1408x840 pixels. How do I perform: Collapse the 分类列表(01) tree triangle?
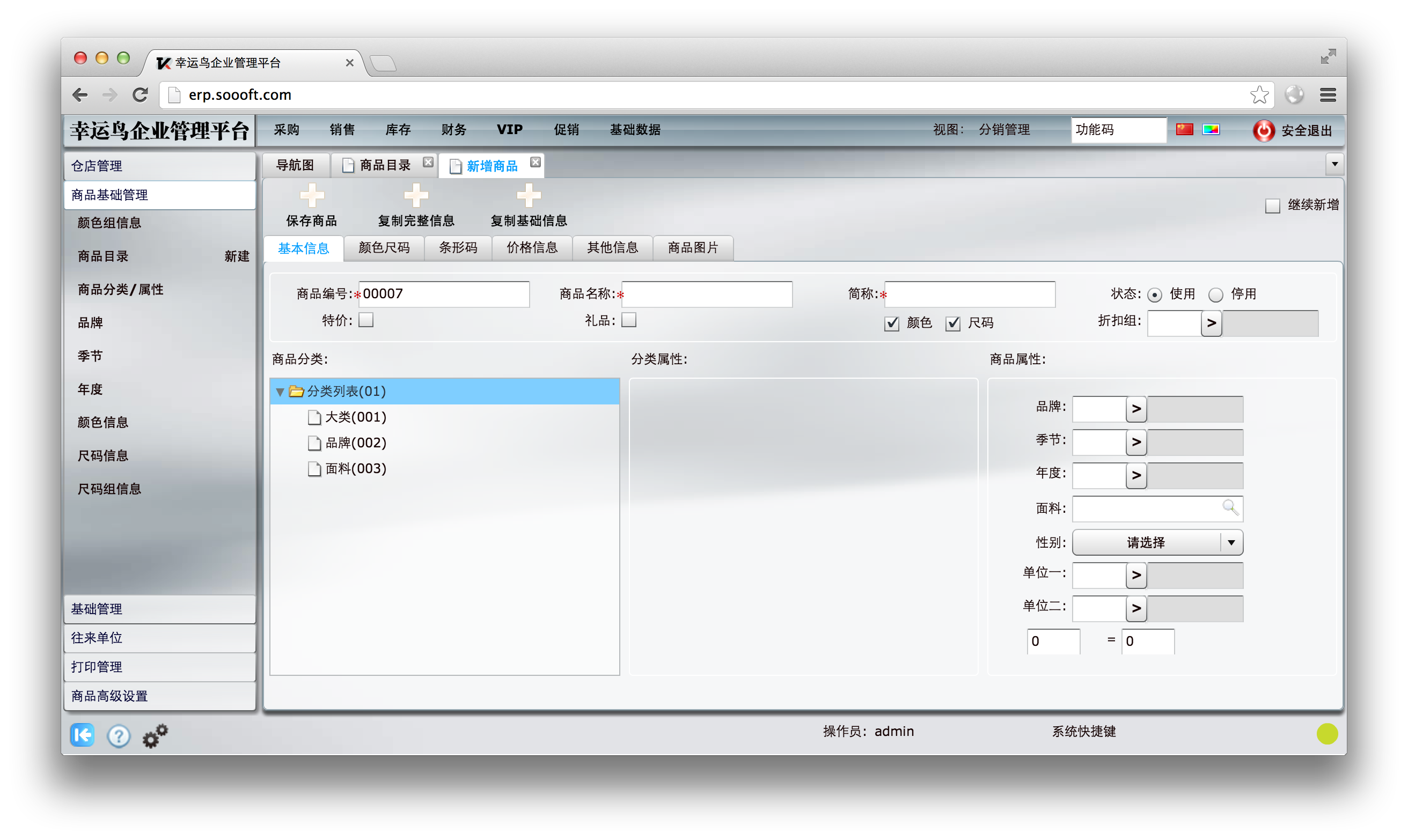[280, 391]
